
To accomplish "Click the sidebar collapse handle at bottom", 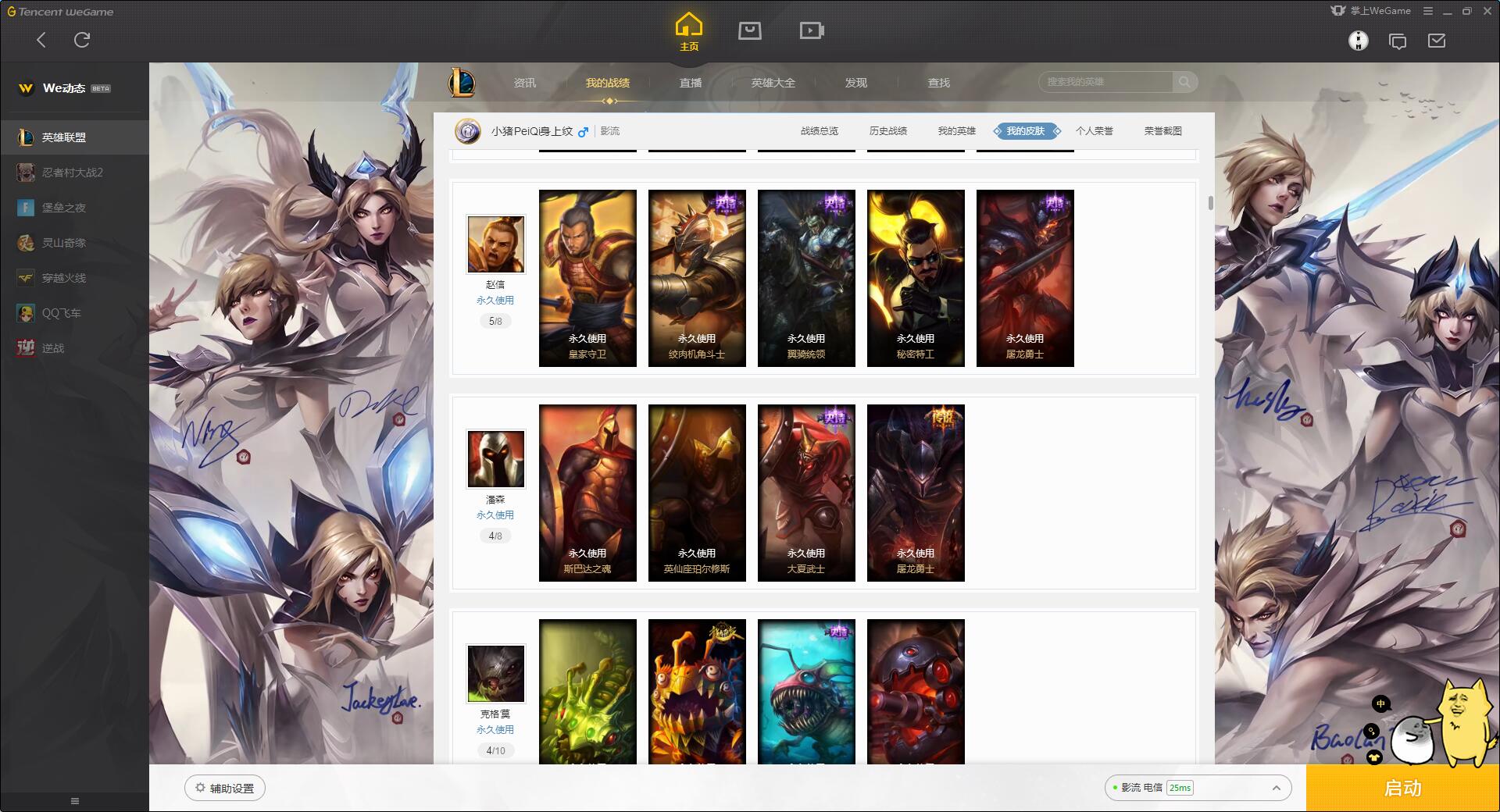I will (75, 801).
